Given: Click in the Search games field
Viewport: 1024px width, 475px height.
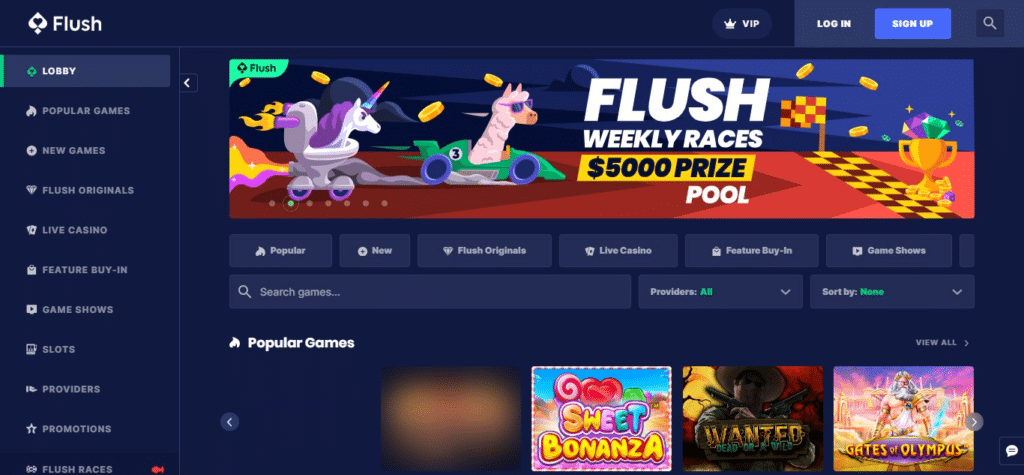Looking at the screenshot, I should point(430,291).
